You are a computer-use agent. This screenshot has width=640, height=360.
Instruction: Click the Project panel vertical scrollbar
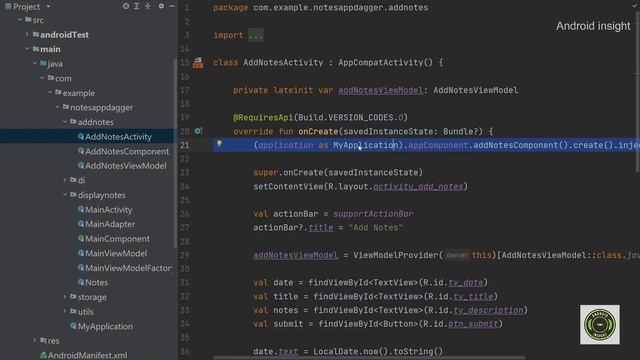(x=176, y=153)
